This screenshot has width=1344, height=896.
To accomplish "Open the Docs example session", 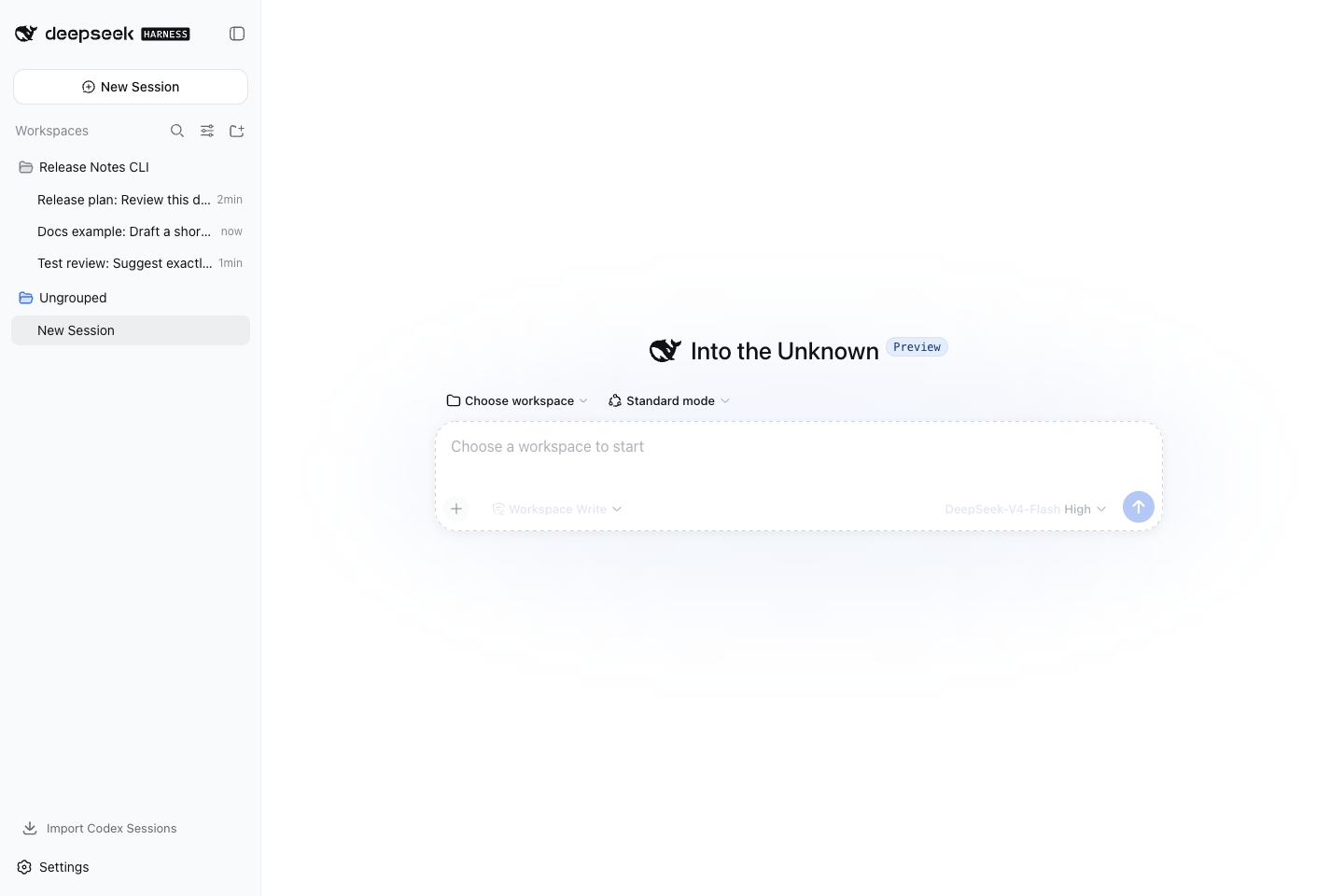I will (131, 231).
